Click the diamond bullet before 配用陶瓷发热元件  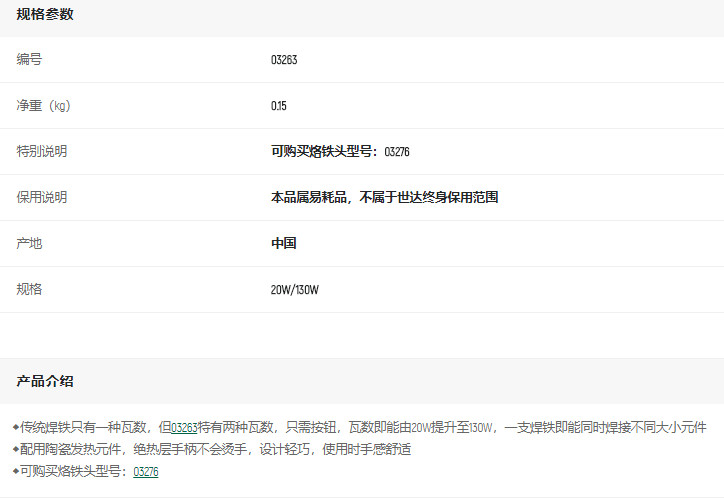16,449
